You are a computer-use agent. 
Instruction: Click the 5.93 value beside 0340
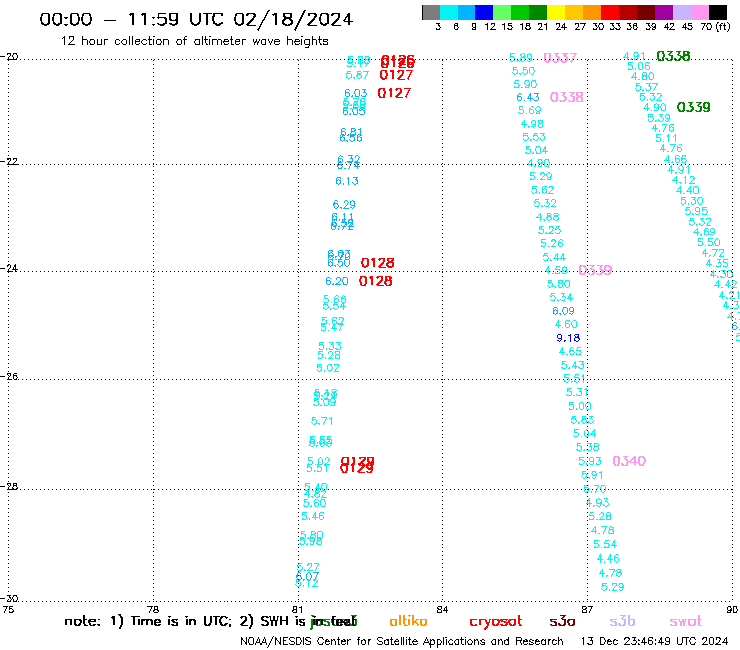pyautogui.click(x=590, y=461)
